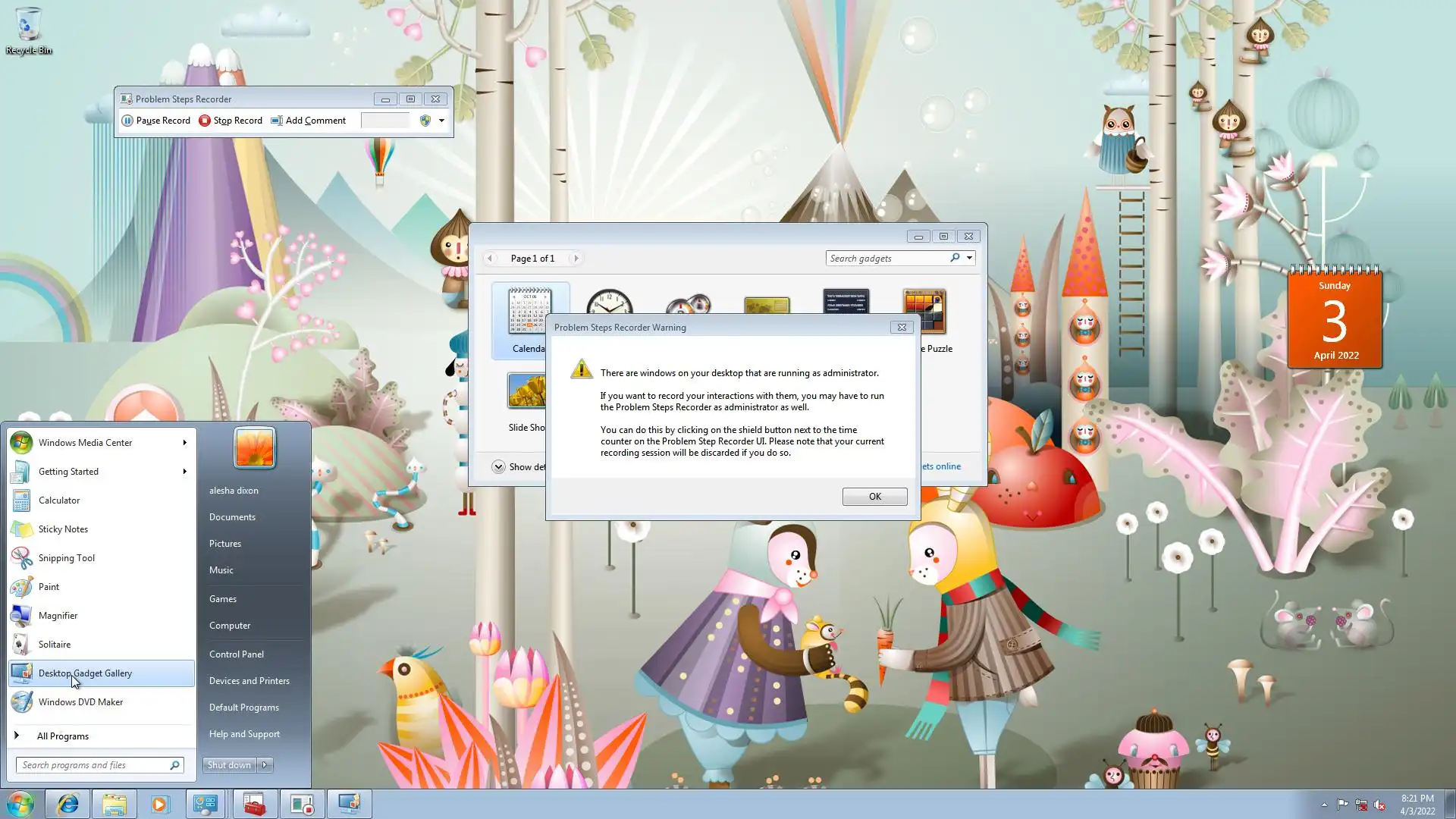Open Snipping Tool from Start menu
This screenshot has width=1456, height=819.
click(67, 558)
